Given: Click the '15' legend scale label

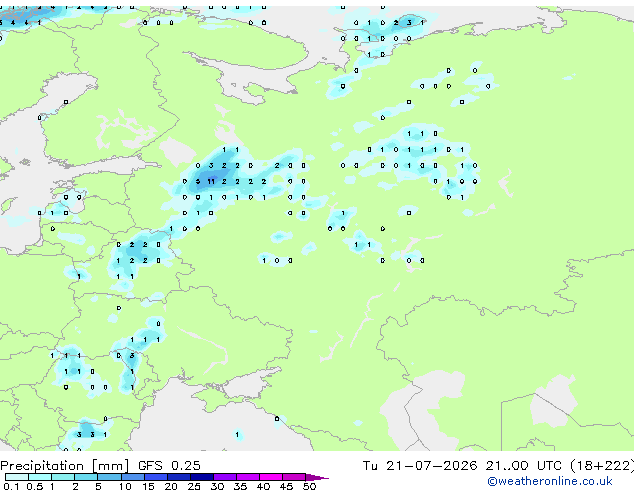Looking at the screenshot, I should coord(148,486).
